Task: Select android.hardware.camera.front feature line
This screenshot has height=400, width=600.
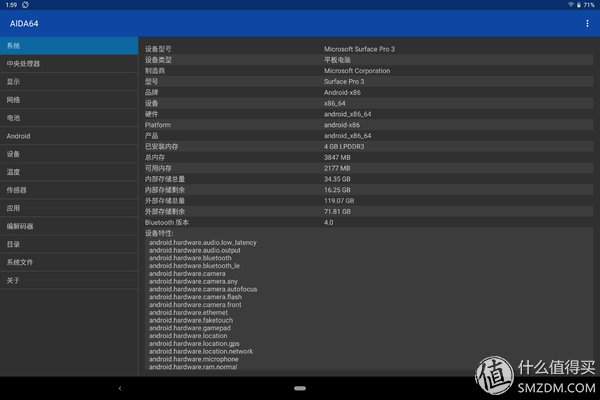Action: (195, 305)
